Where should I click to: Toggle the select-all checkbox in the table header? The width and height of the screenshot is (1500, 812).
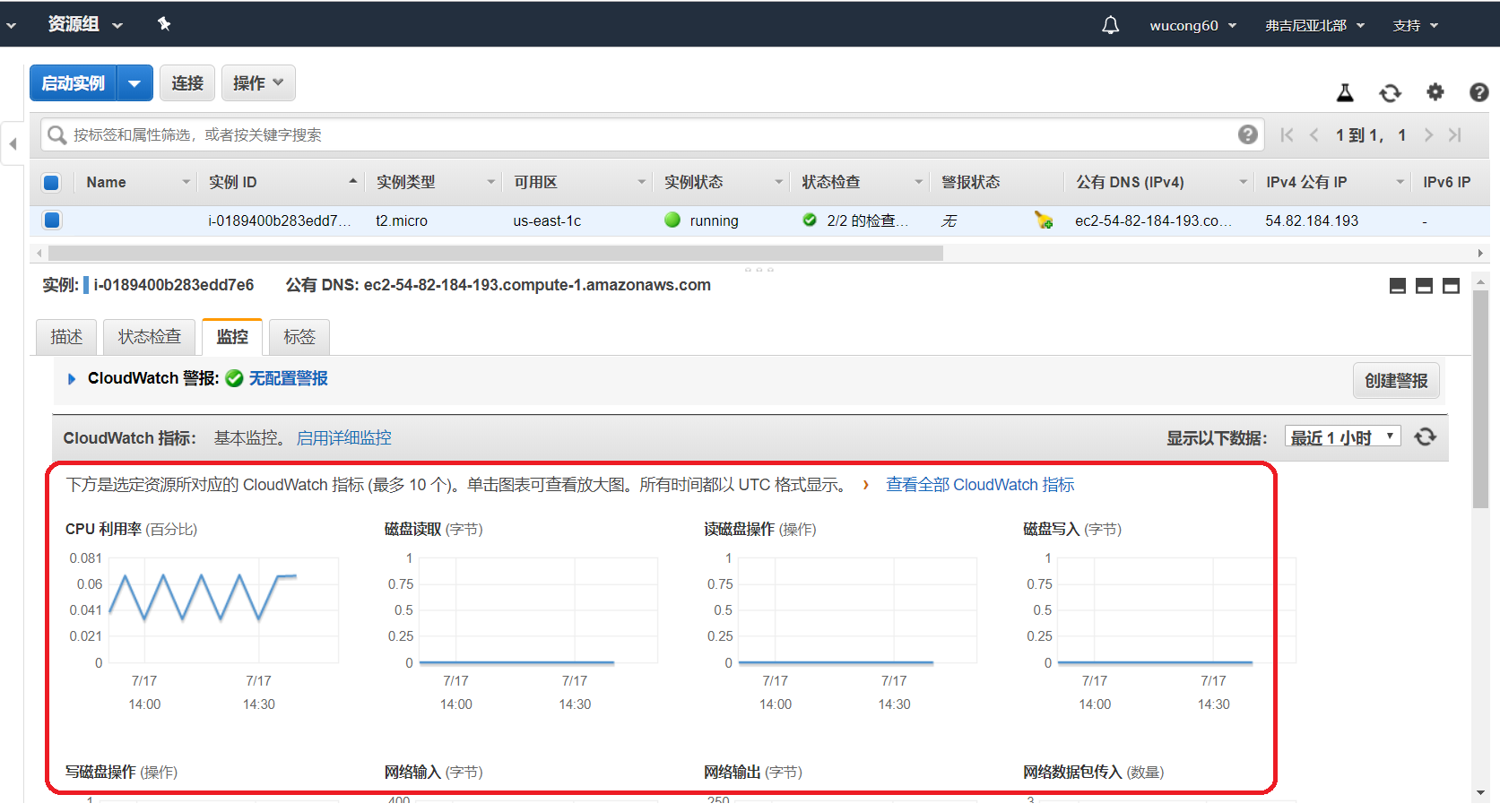51,181
